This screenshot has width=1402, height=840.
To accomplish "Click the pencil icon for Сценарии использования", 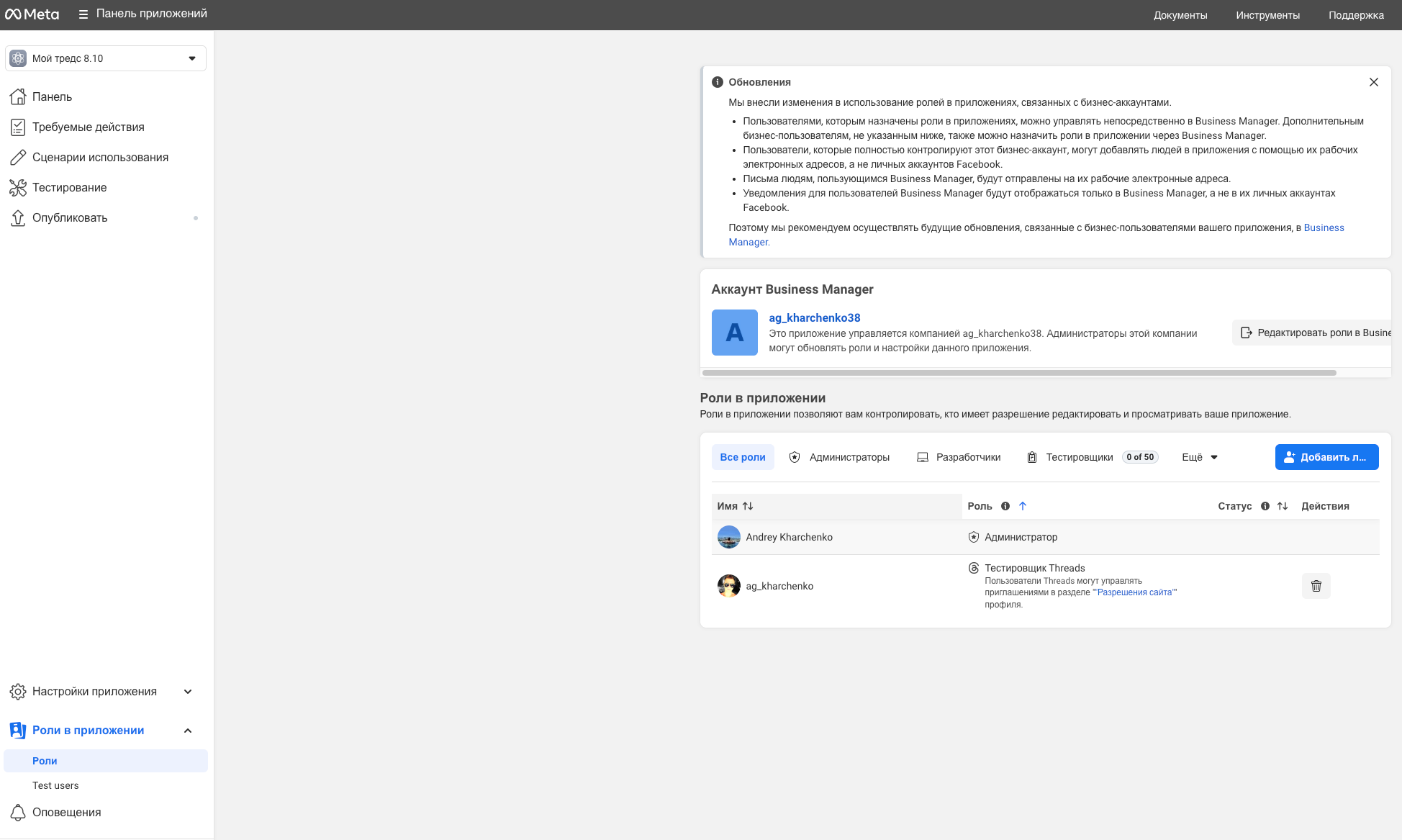I will pyautogui.click(x=18, y=157).
